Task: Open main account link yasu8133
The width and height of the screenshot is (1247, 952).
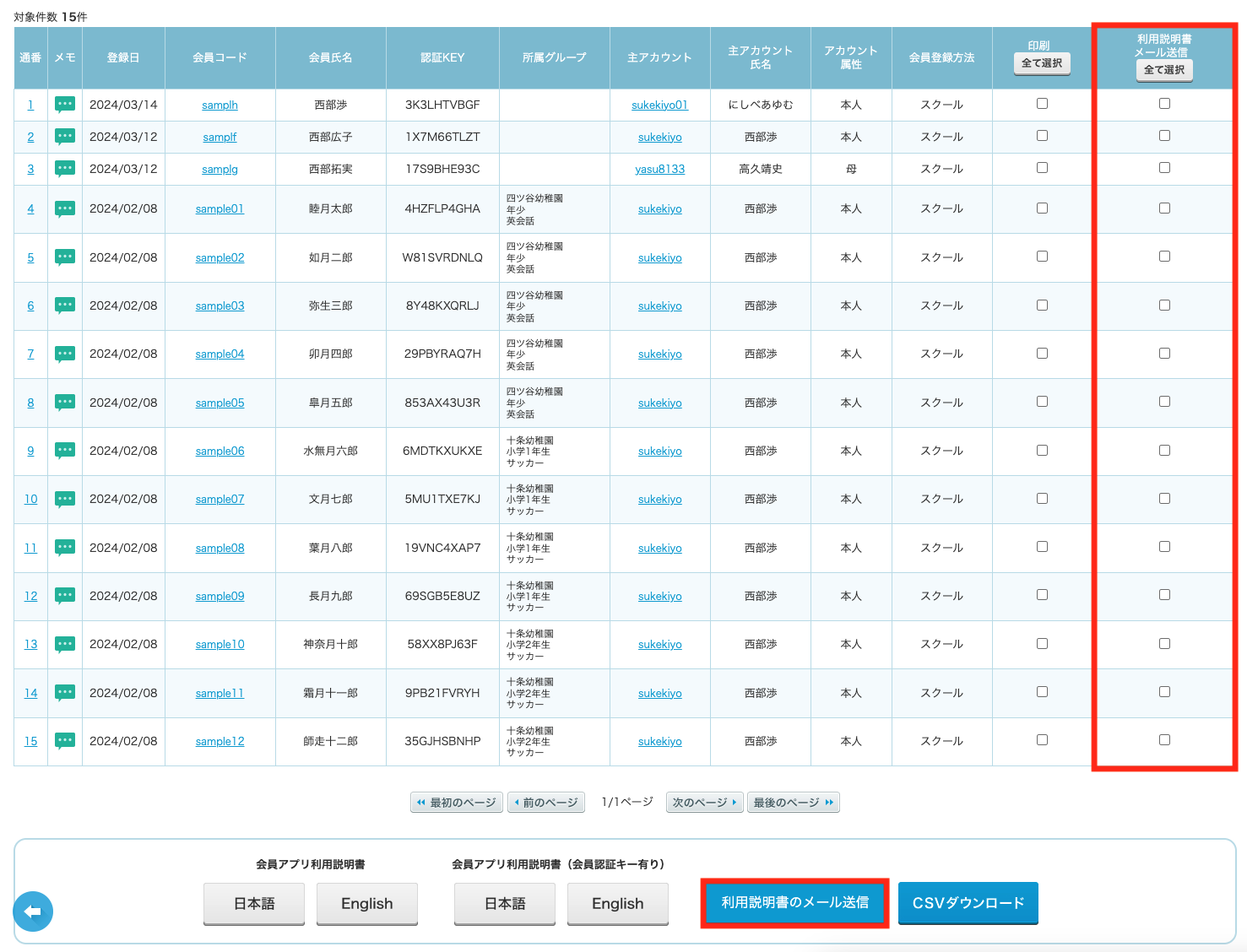Action: click(x=659, y=169)
